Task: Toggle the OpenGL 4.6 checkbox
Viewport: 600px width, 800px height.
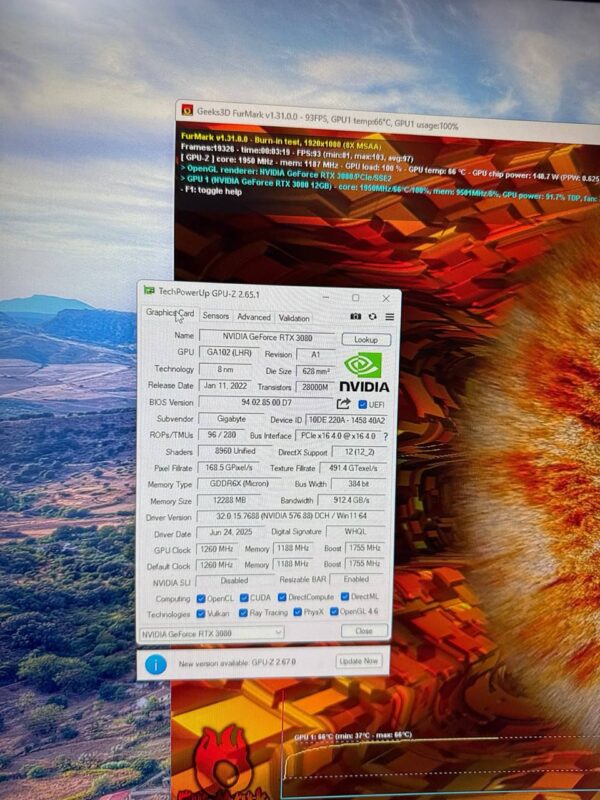Action: tap(334, 611)
